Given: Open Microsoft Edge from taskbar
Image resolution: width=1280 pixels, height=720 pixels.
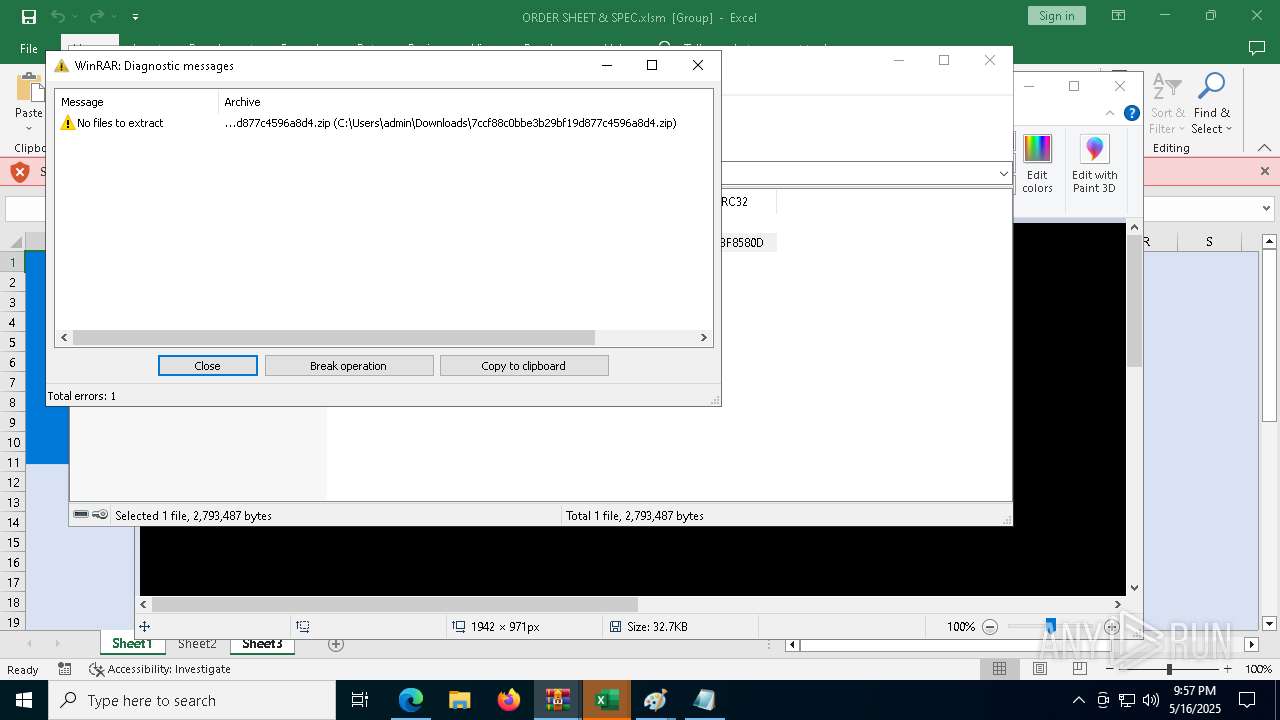Looking at the screenshot, I should pos(411,700).
